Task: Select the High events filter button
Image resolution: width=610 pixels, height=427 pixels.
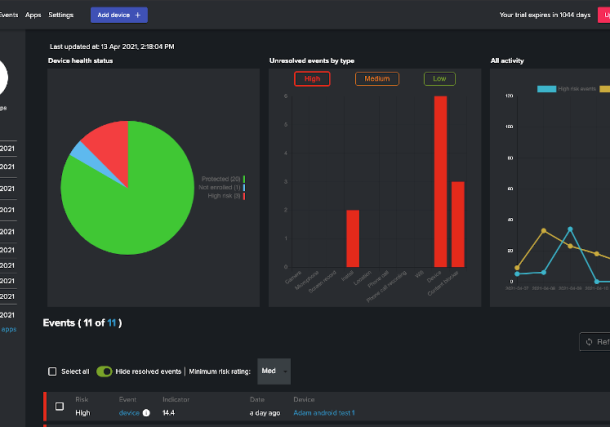Action: pyautogui.click(x=312, y=79)
